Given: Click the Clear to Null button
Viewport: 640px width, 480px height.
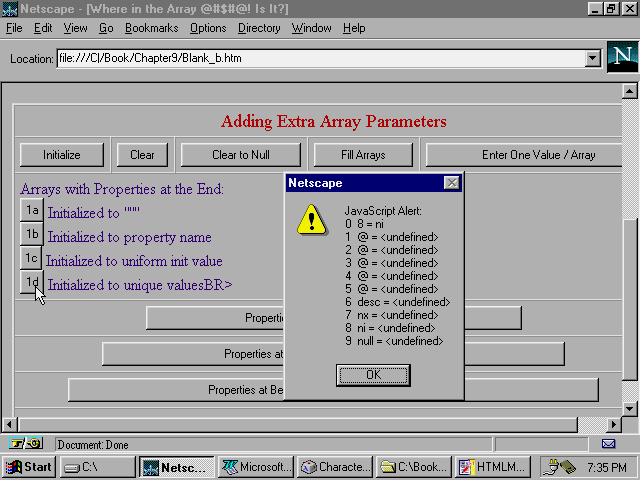Looking at the screenshot, I should point(240,155).
